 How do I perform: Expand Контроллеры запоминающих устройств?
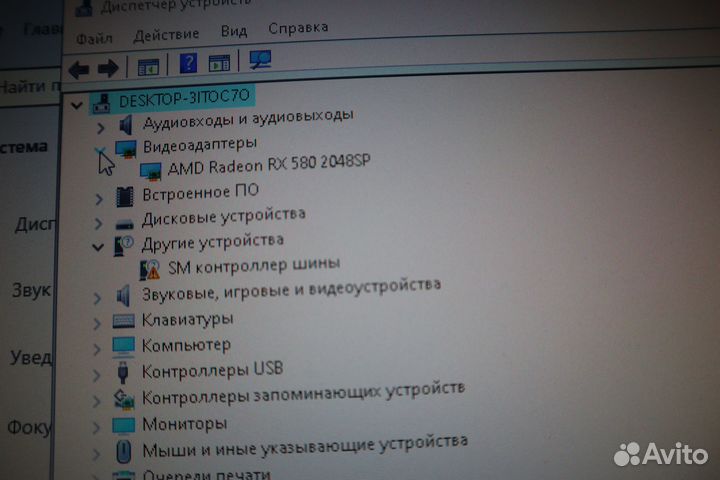tap(96, 401)
